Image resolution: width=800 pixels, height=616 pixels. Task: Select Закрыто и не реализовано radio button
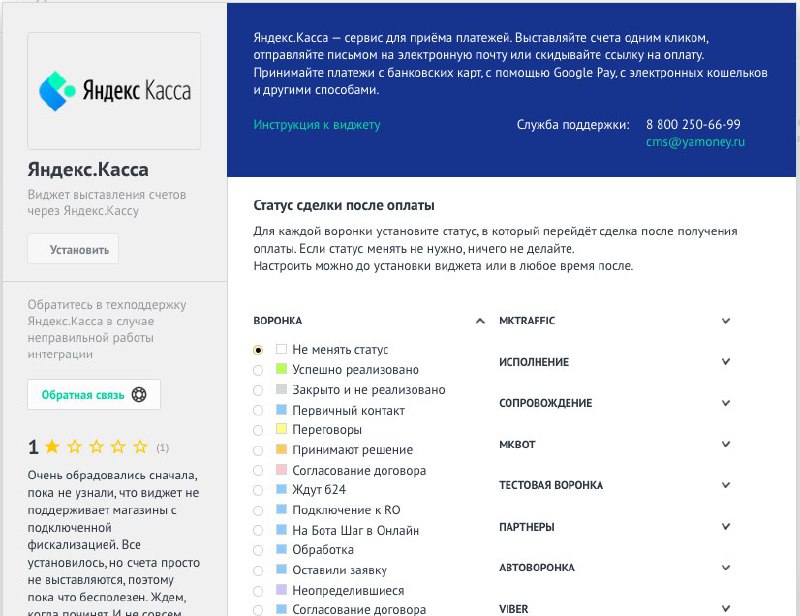pos(258,390)
